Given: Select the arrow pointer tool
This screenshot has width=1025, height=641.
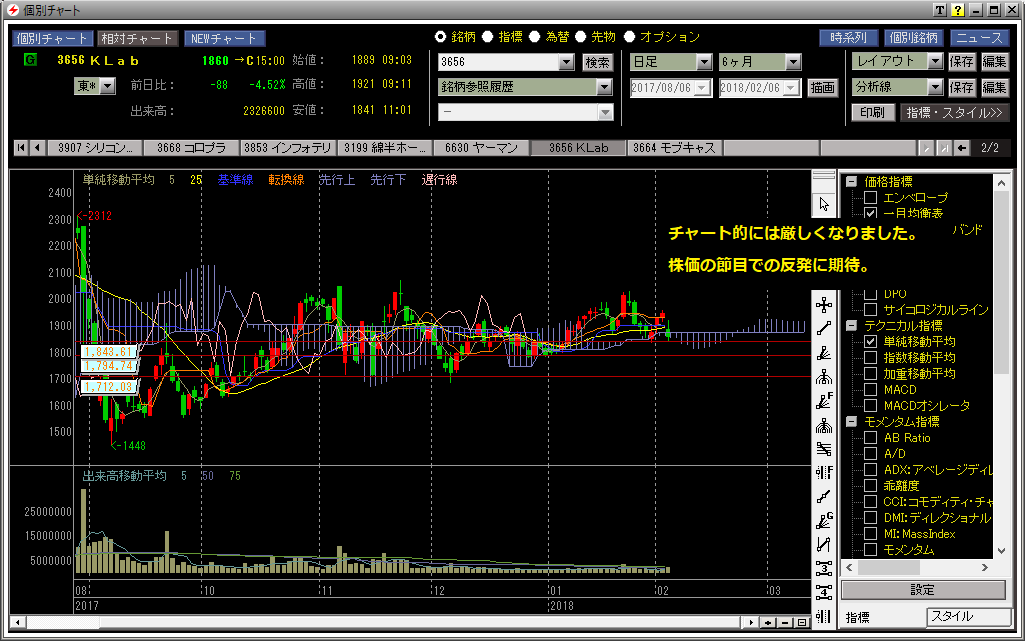Looking at the screenshot, I should tap(824, 204).
